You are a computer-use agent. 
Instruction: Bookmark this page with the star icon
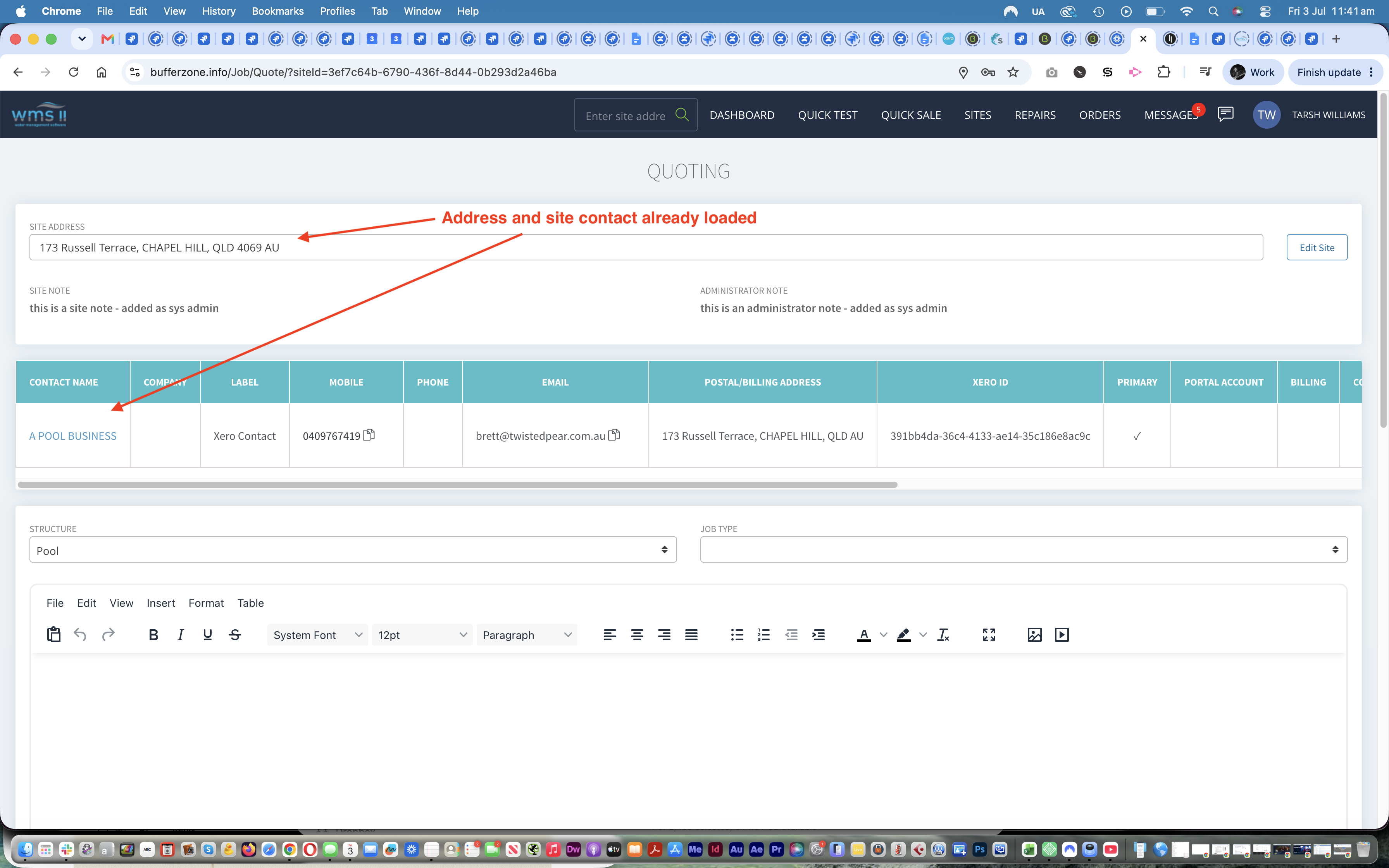(1013, 72)
